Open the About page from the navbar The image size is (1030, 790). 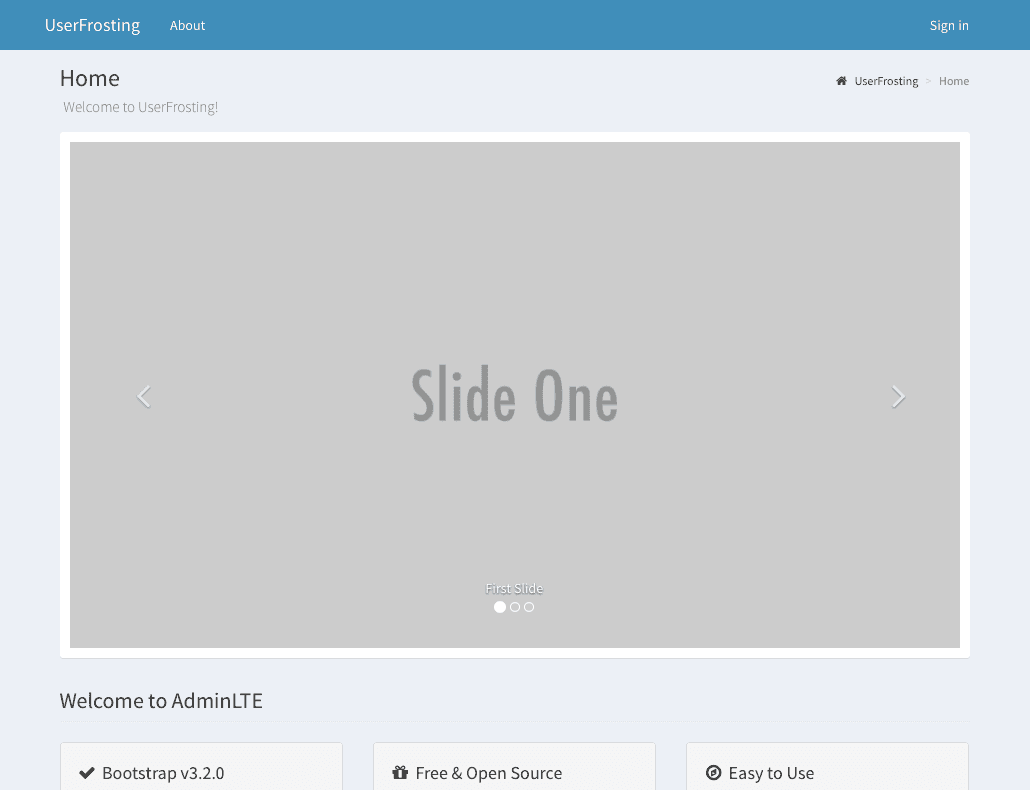pos(187,25)
